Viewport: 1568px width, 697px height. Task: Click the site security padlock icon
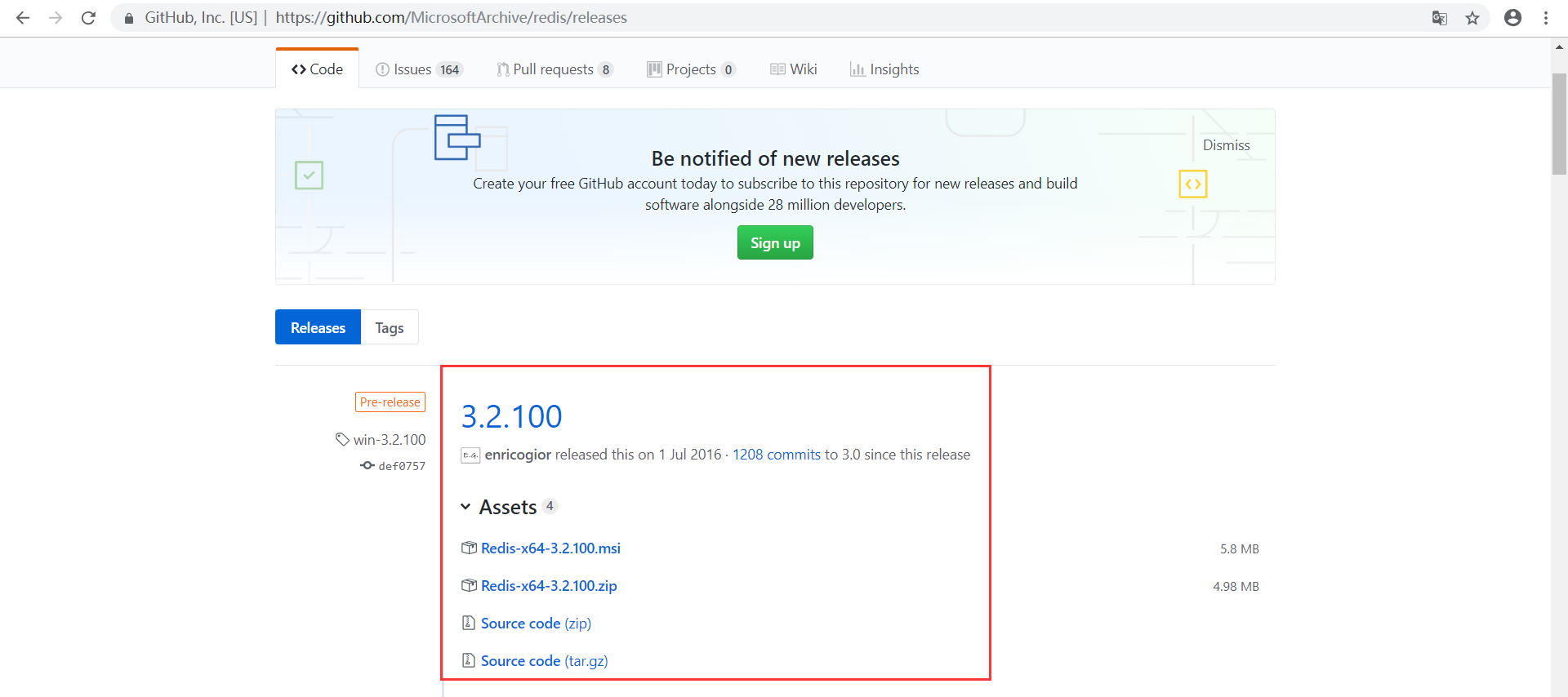click(129, 18)
